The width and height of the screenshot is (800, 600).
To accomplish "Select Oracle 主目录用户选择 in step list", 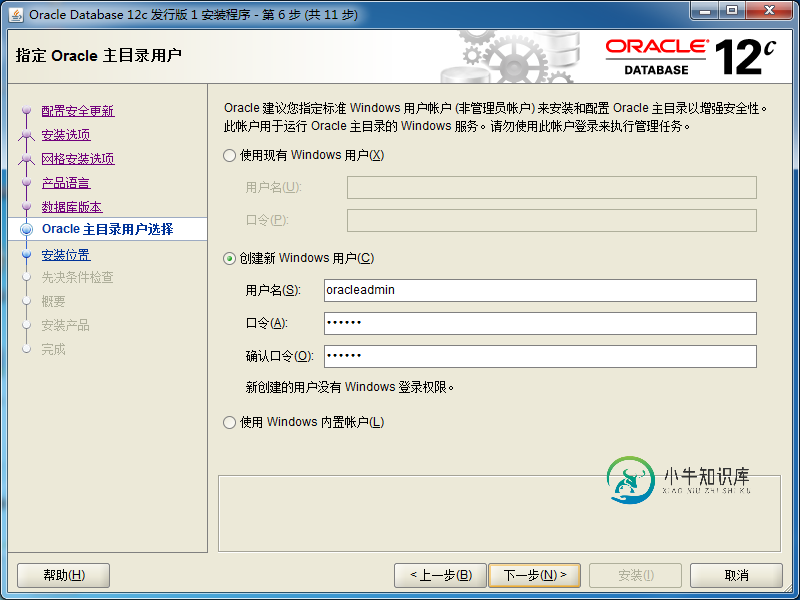I will click(108, 229).
